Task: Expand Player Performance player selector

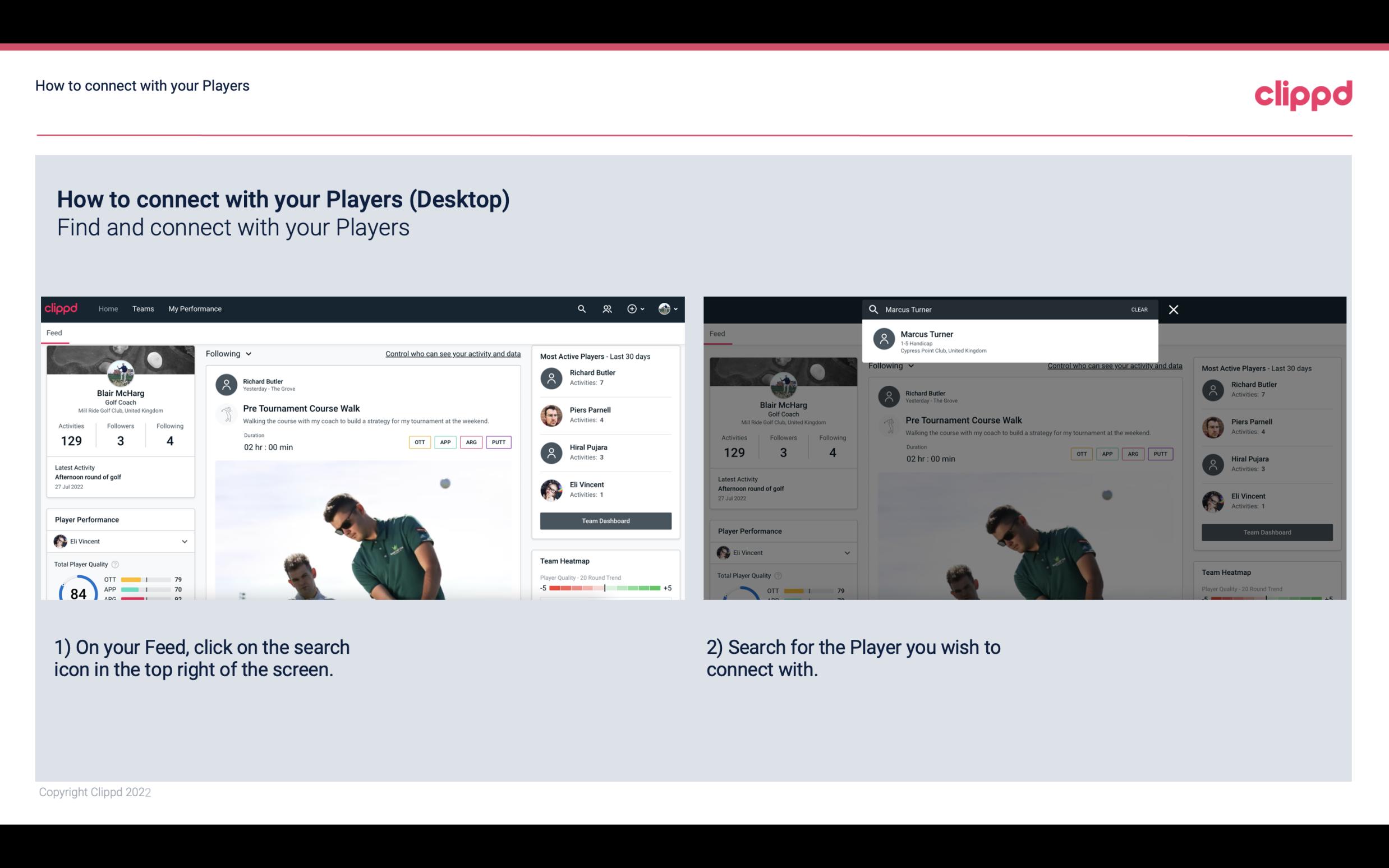Action: [x=184, y=541]
